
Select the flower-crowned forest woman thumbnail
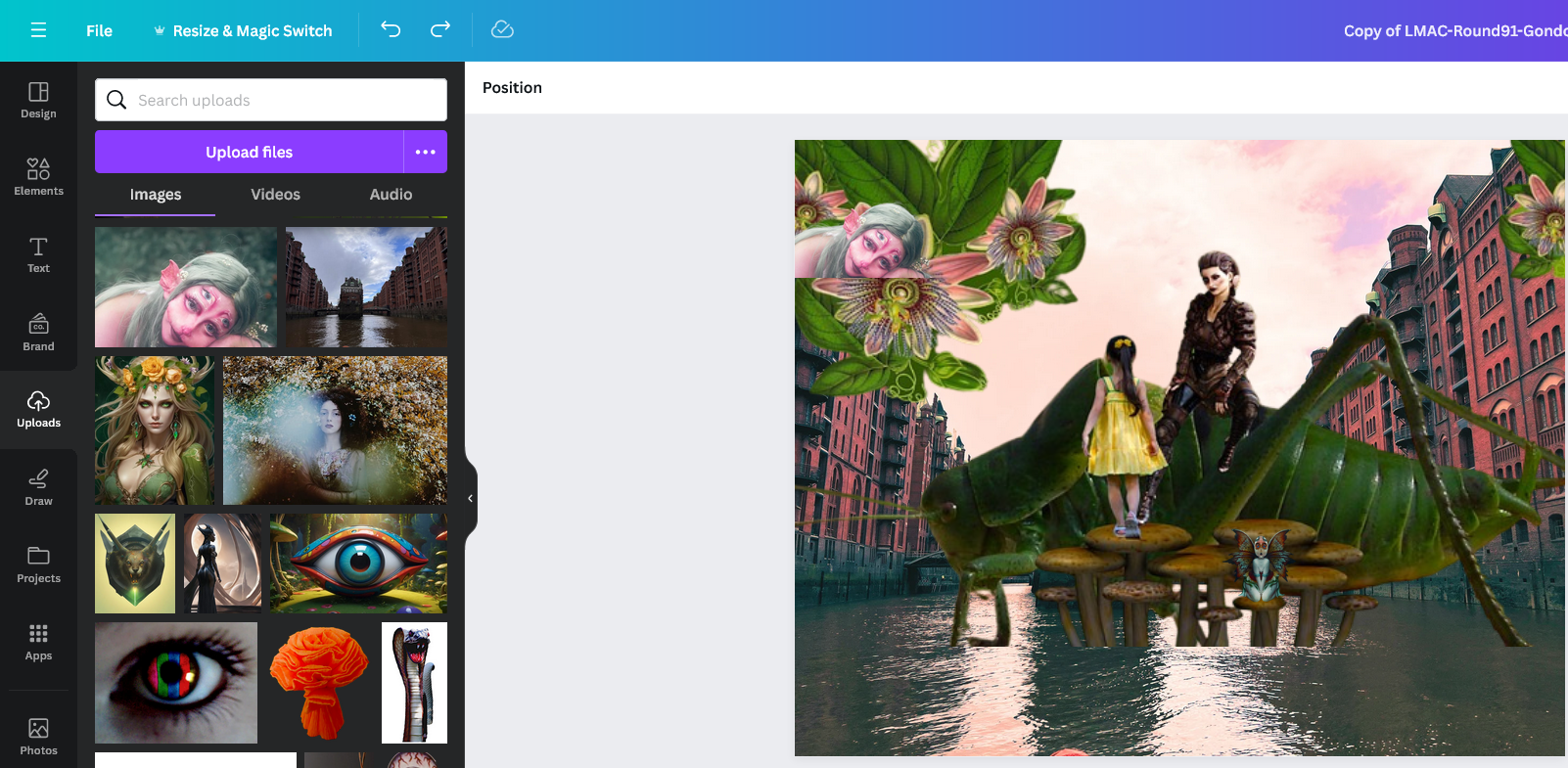[155, 430]
